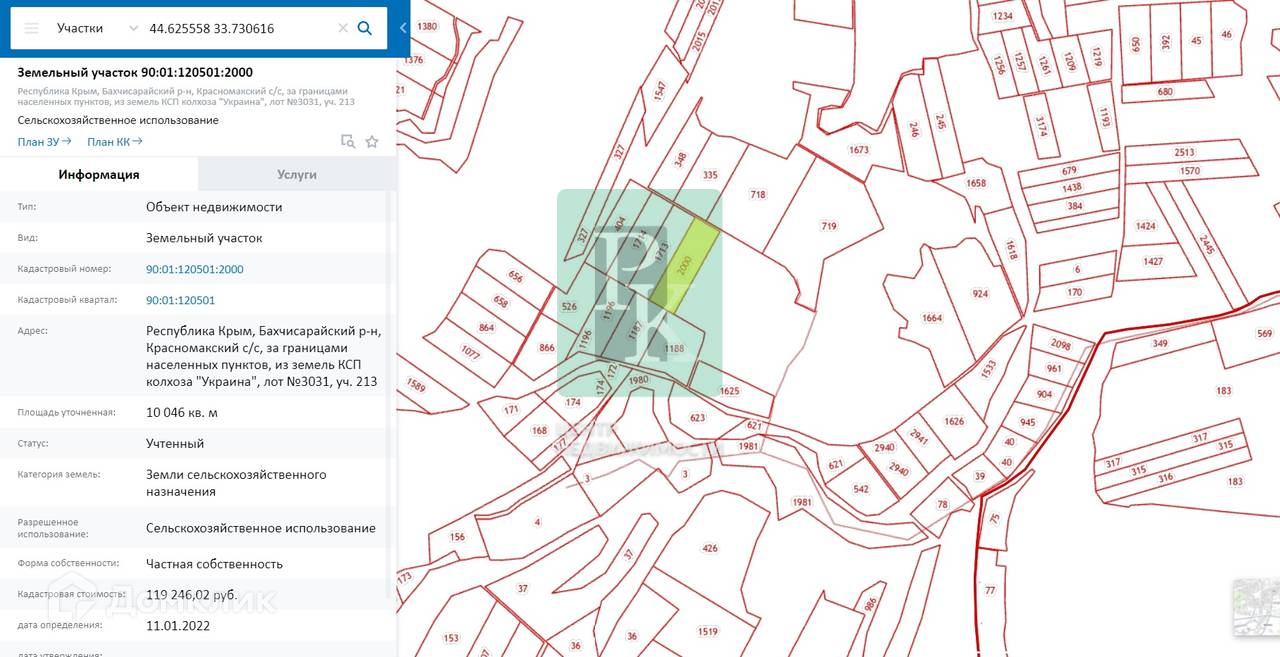Select parcel 719 on the map
Viewport: 1280px width, 657px height.
[x=829, y=227]
